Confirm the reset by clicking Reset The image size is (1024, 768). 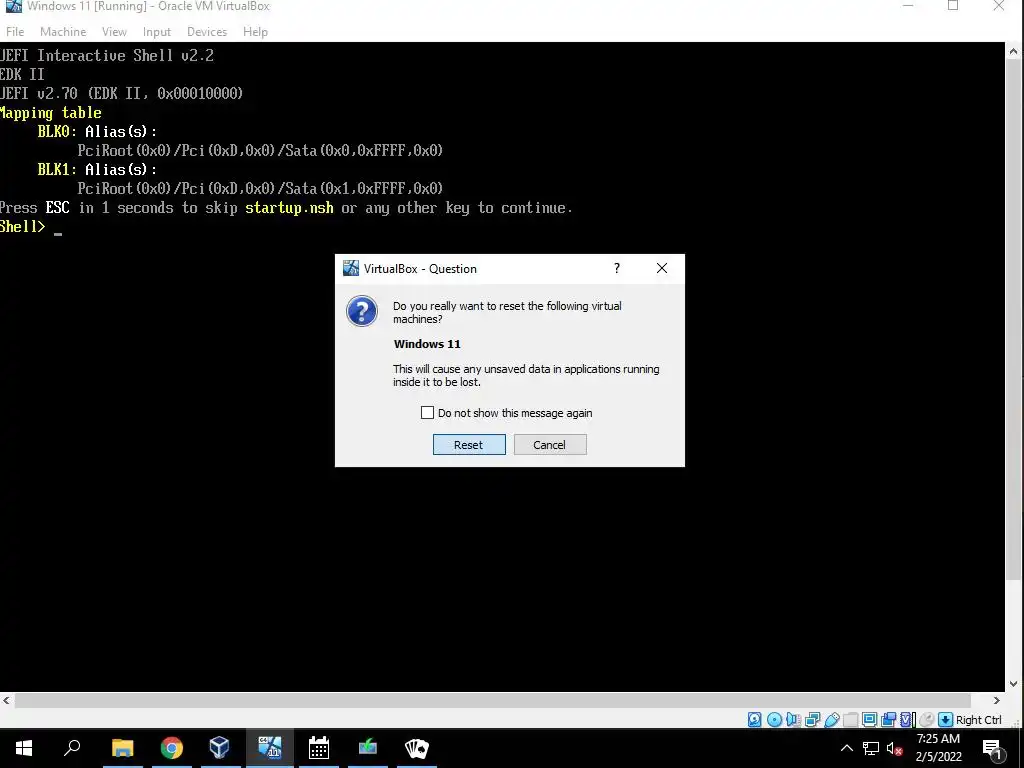coord(469,445)
